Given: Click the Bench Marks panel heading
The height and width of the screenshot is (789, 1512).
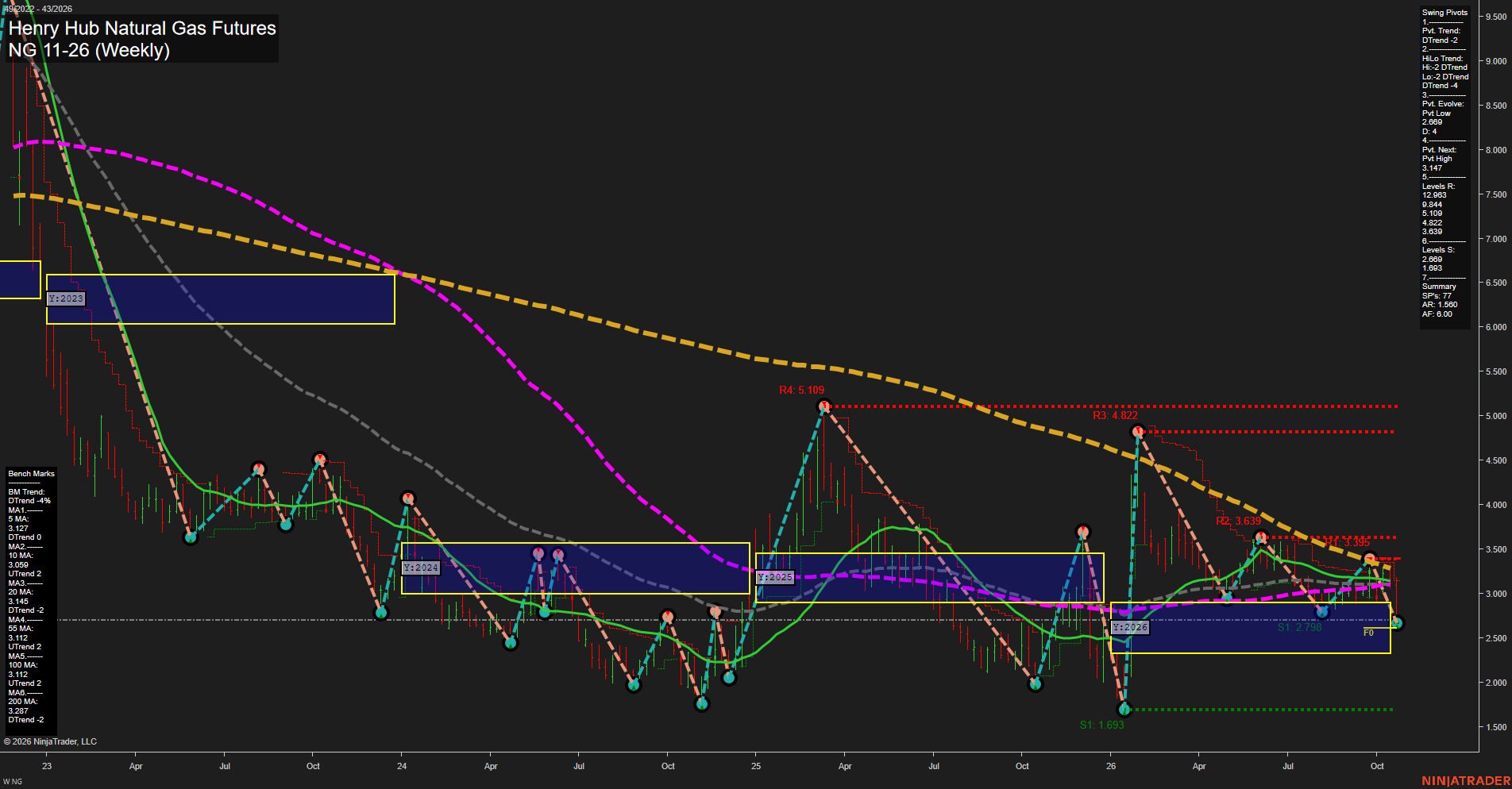Looking at the screenshot, I should pyautogui.click(x=31, y=474).
